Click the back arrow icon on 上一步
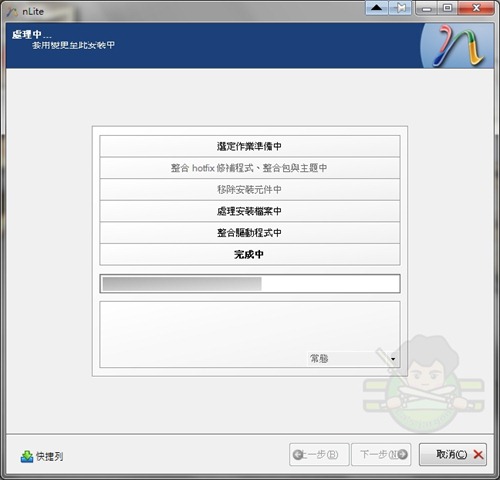500x480 pixels. point(298,454)
